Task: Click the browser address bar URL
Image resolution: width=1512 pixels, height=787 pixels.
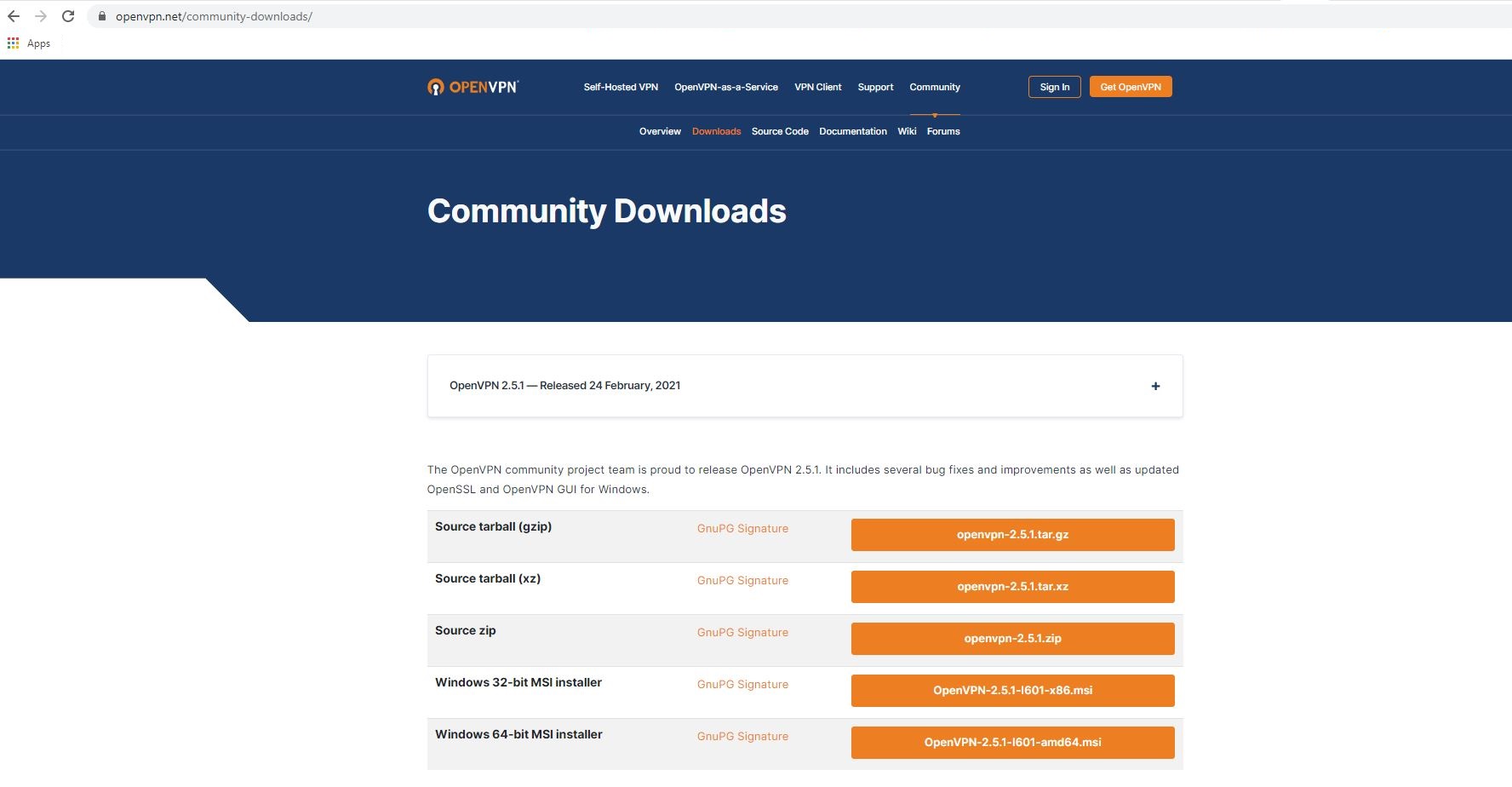Action: [214, 16]
